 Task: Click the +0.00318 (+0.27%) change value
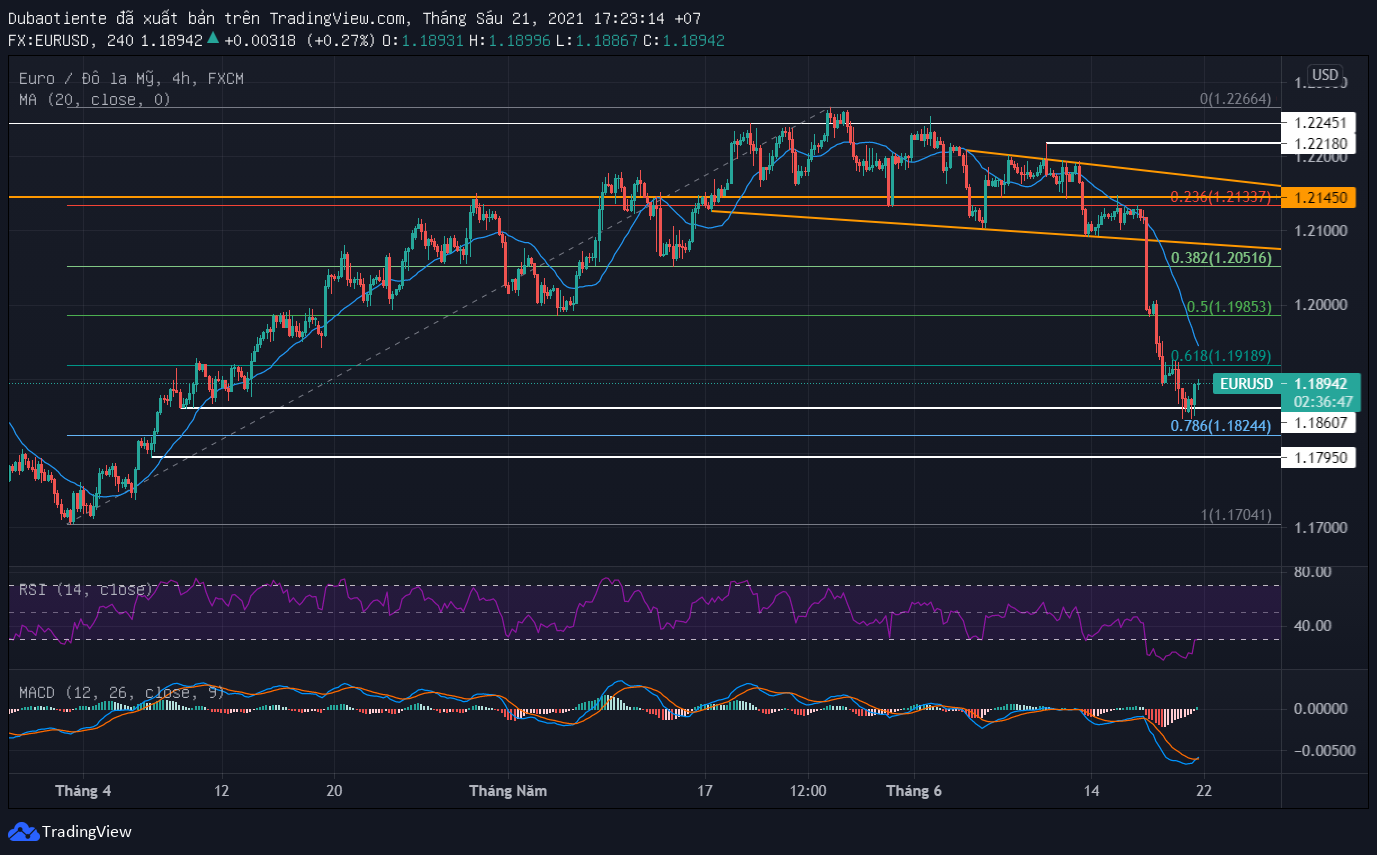(x=300, y=40)
